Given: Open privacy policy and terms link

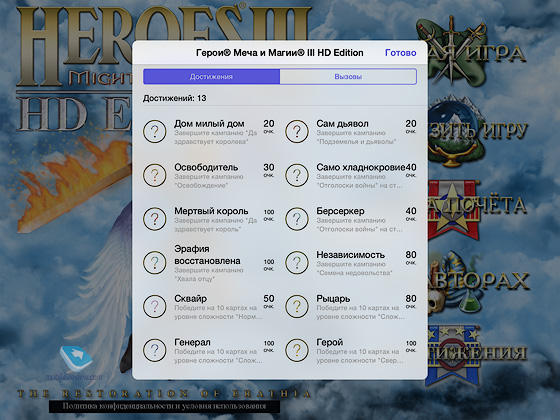Looking at the screenshot, I should 164,406.
